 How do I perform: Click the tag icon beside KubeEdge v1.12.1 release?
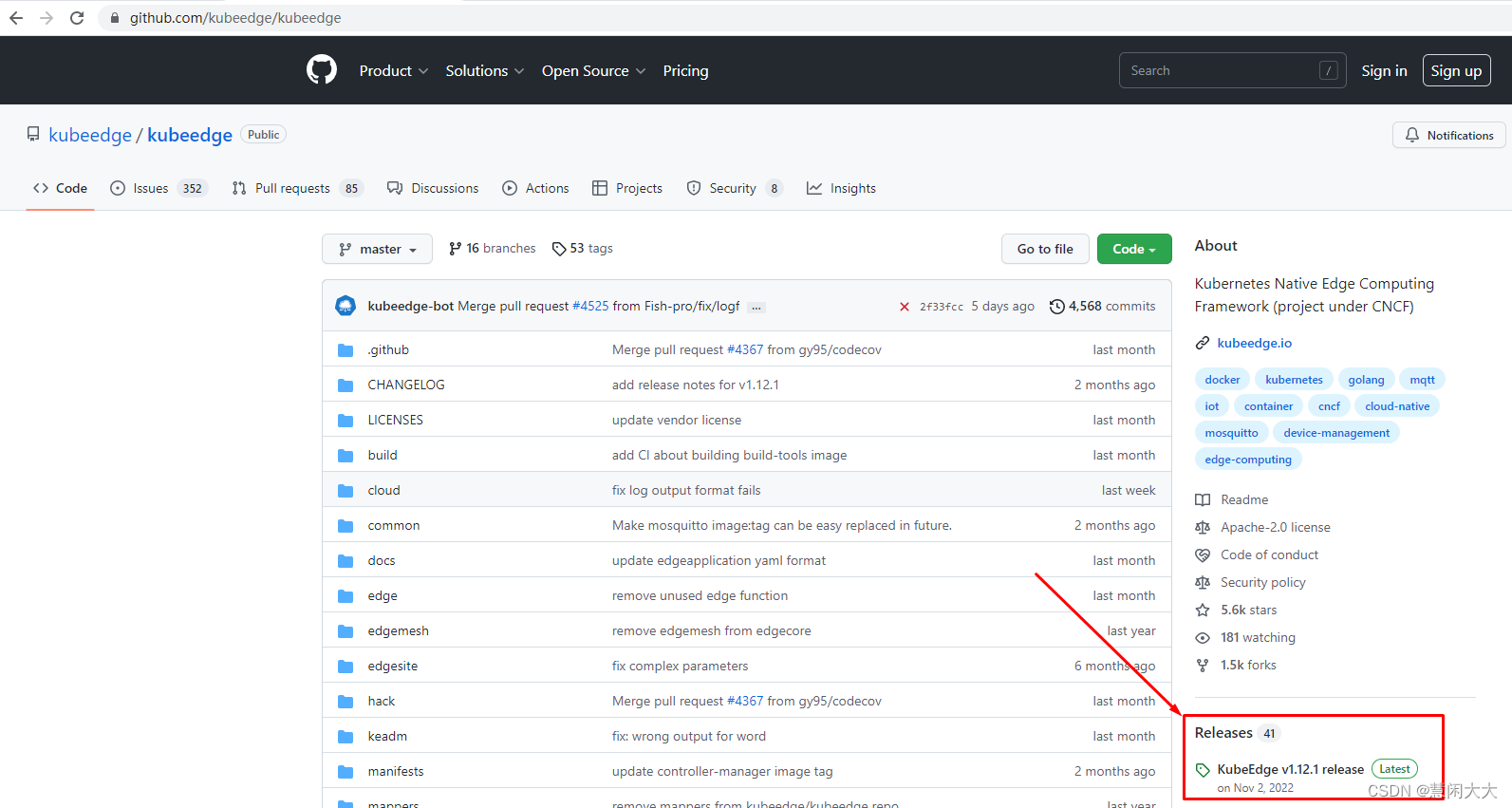pos(1203,770)
